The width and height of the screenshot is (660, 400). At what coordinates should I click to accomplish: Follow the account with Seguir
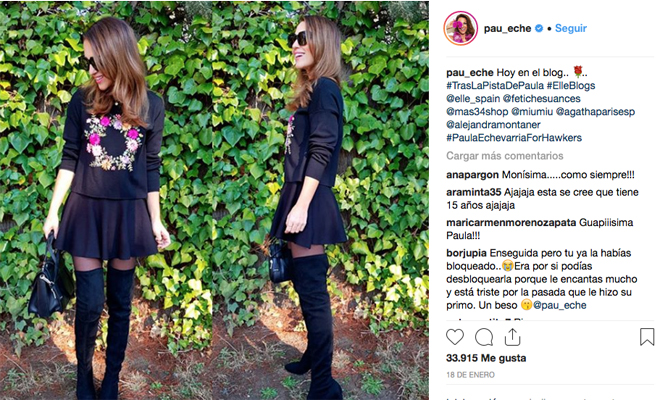[571, 28]
